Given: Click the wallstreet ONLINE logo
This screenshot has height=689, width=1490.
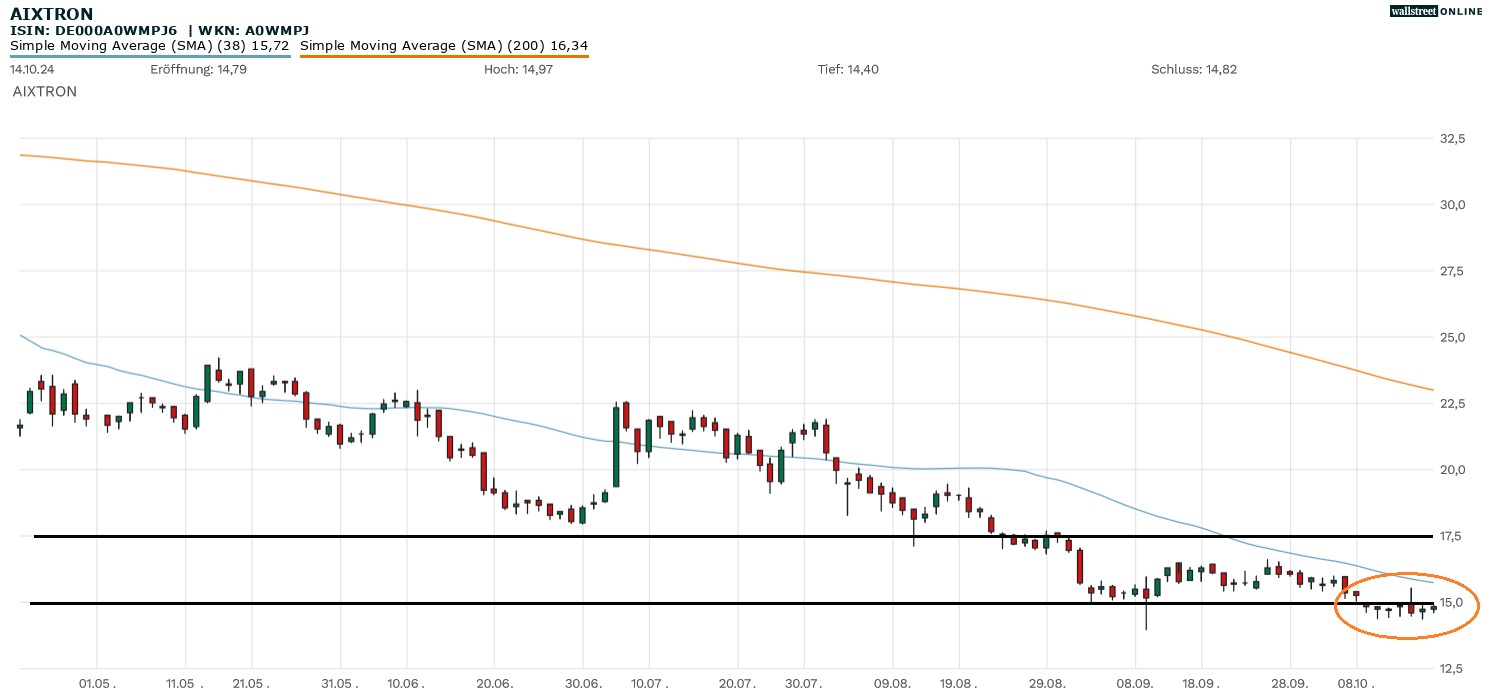Looking at the screenshot, I should point(1436,11).
